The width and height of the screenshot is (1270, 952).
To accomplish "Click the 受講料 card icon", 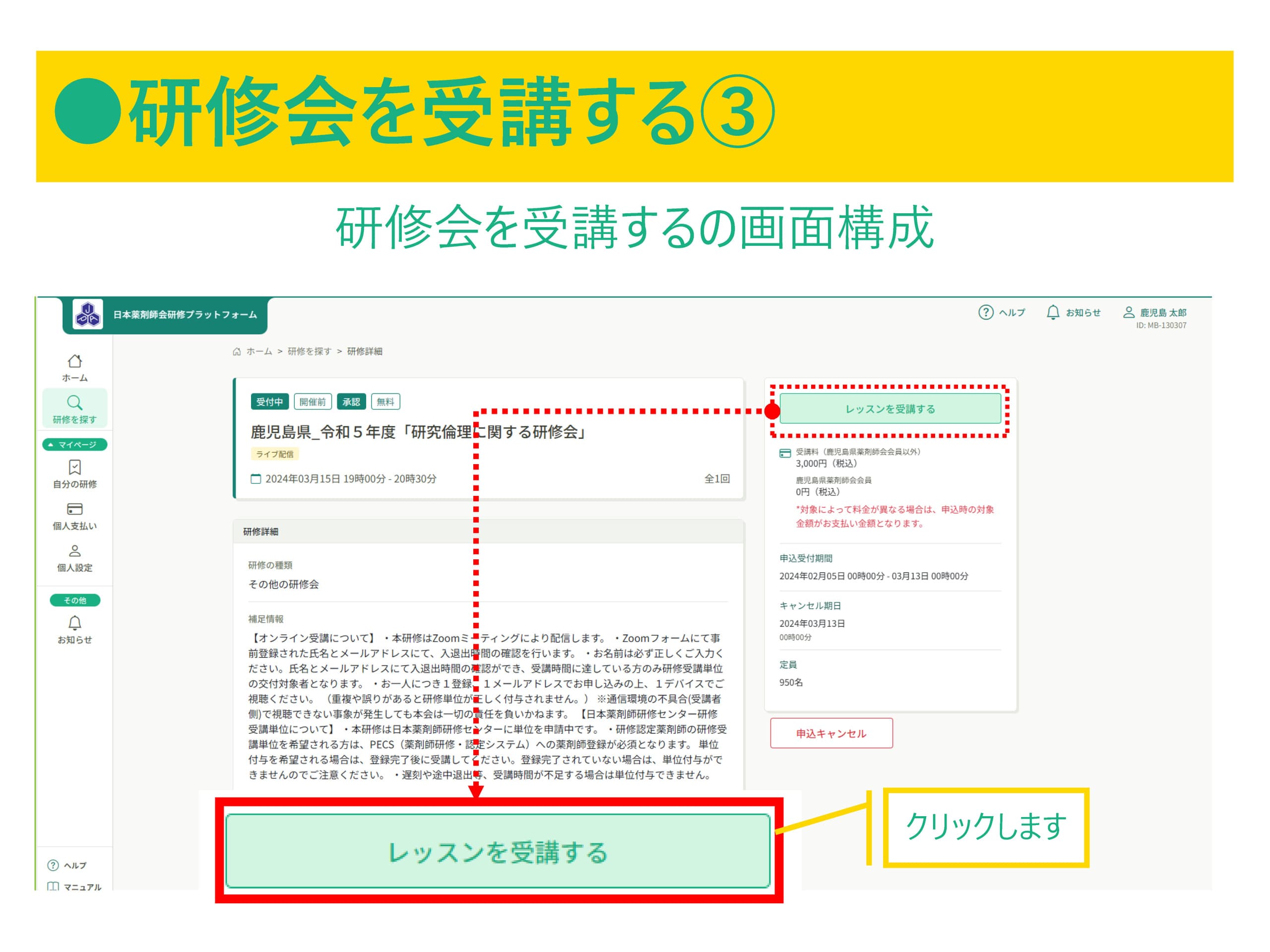I will click(x=785, y=453).
